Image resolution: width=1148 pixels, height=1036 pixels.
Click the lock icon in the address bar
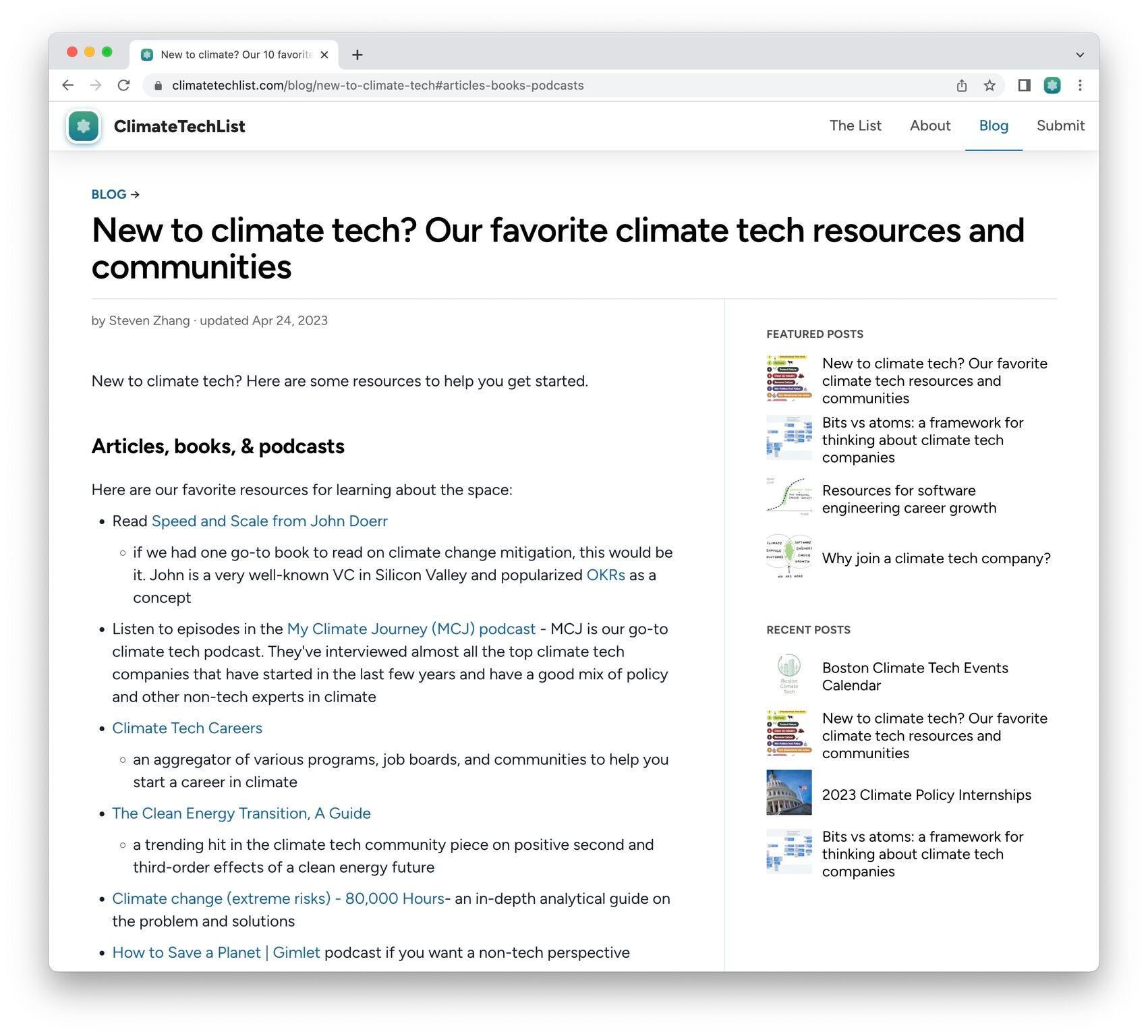click(159, 86)
